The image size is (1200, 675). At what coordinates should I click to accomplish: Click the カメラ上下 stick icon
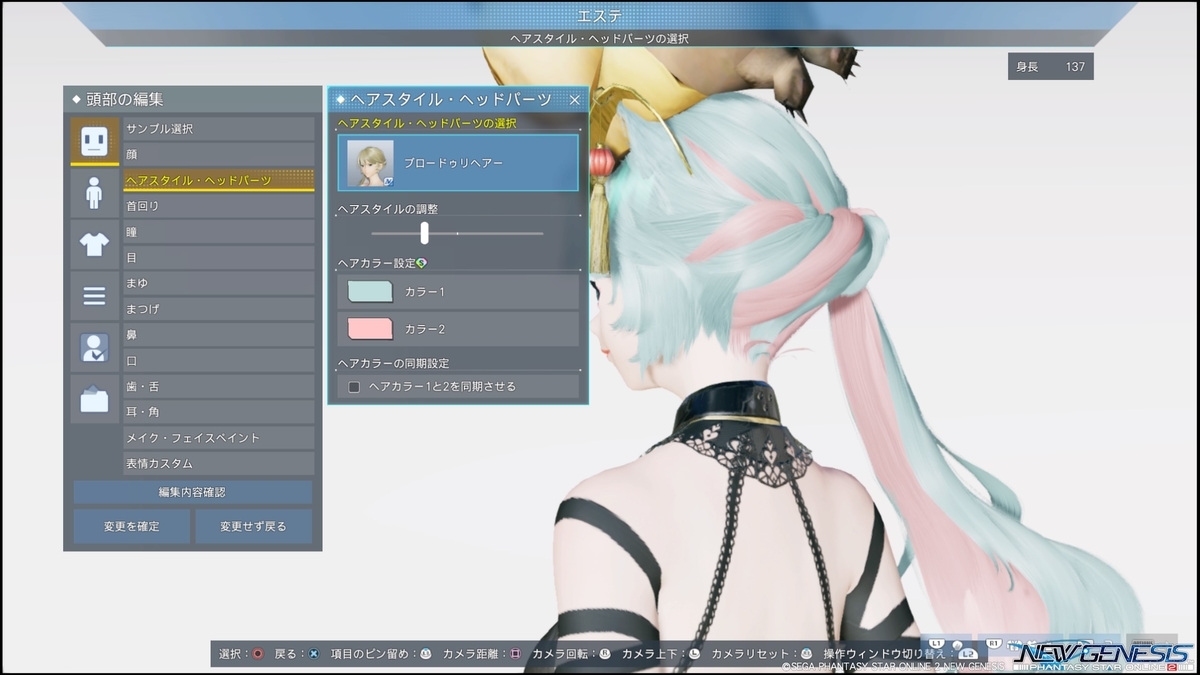coord(694,653)
